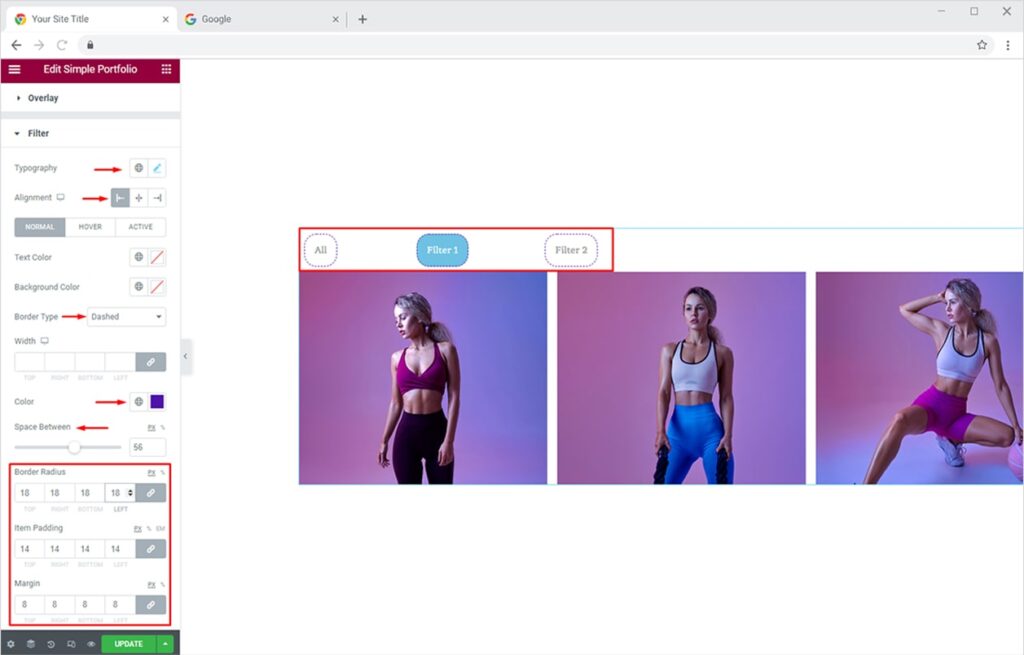Open the History icon in footer
This screenshot has width=1024, height=655.
51,644
